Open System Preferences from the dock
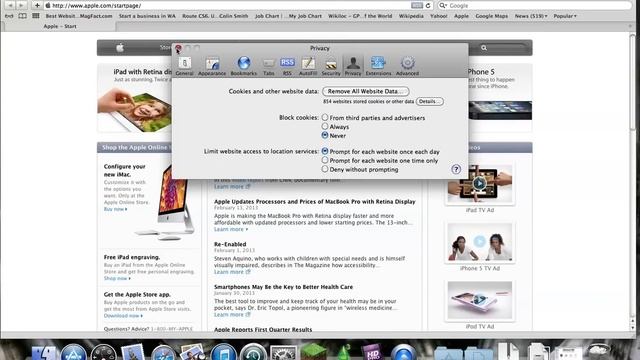The image size is (640, 360). (x=284, y=352)
